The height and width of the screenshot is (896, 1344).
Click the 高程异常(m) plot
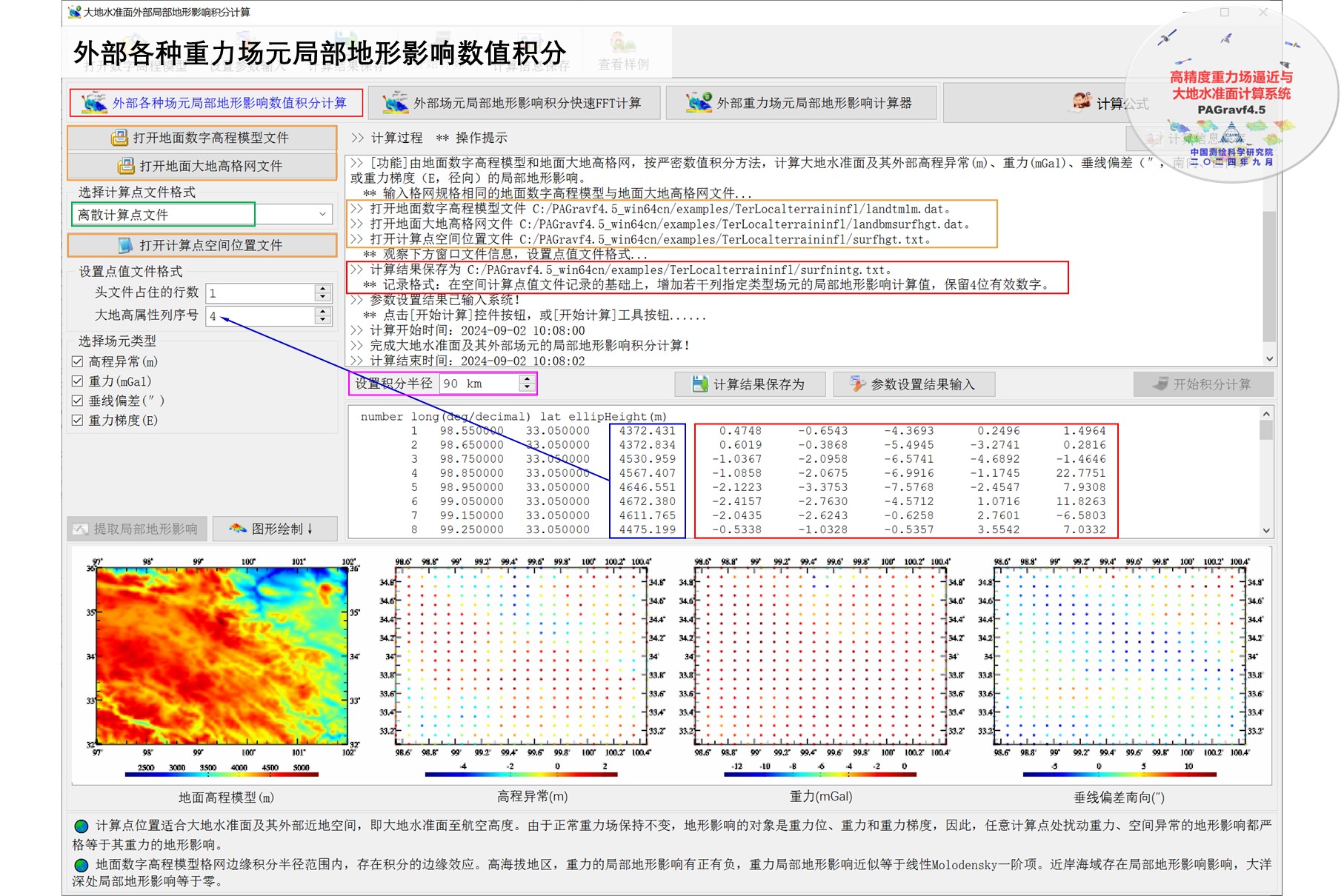(522, 656)
